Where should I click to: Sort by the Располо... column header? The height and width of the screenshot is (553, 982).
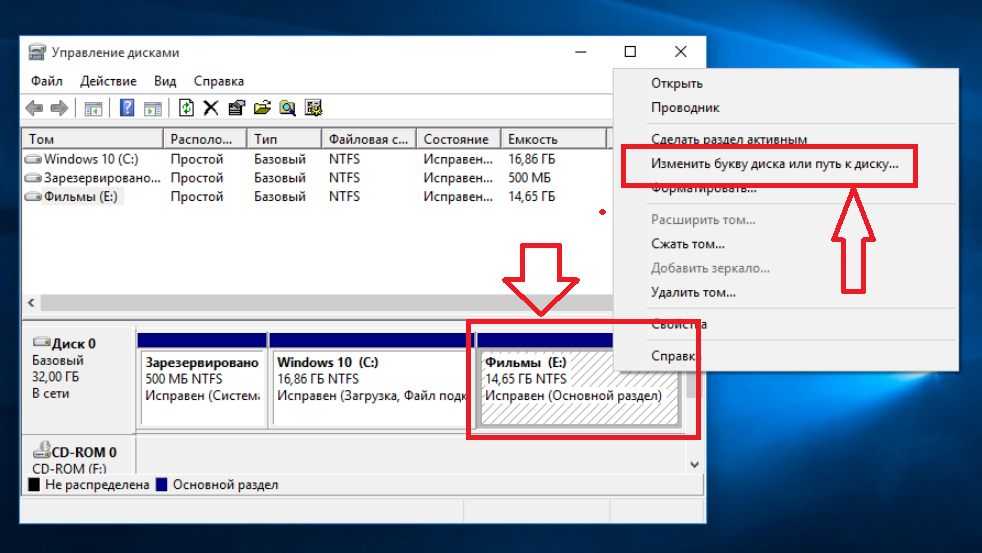(205, 139)
